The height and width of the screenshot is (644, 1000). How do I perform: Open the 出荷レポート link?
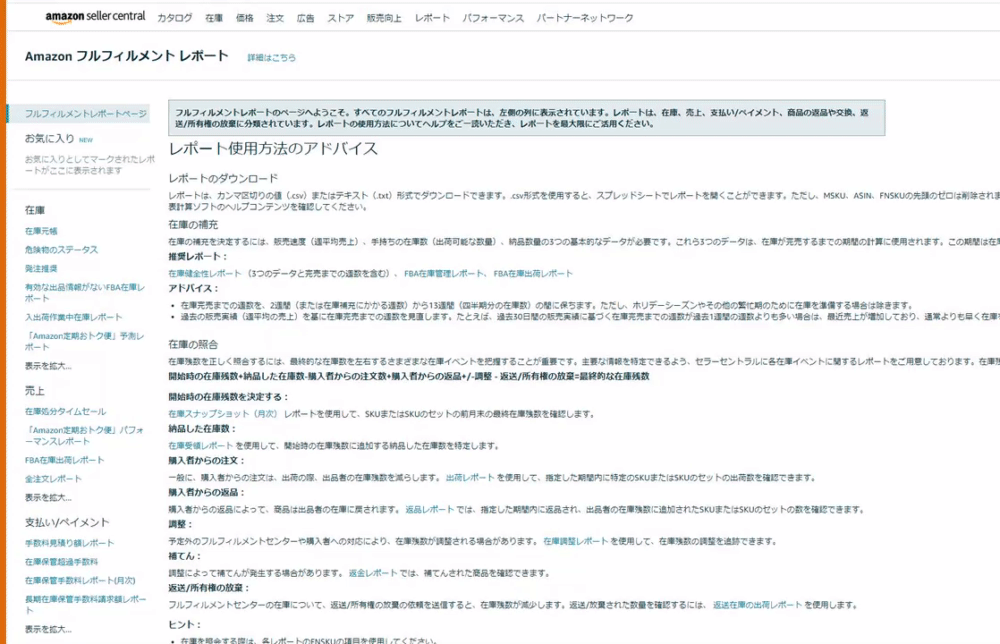(x=470, y=478)
